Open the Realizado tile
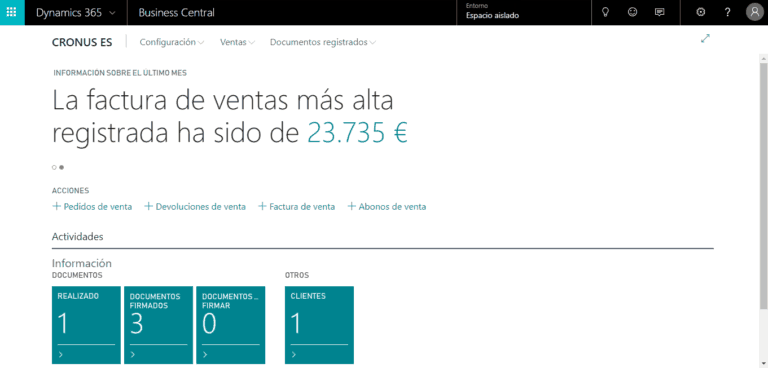This screenshot has width=768, height=368. (86, 325)
